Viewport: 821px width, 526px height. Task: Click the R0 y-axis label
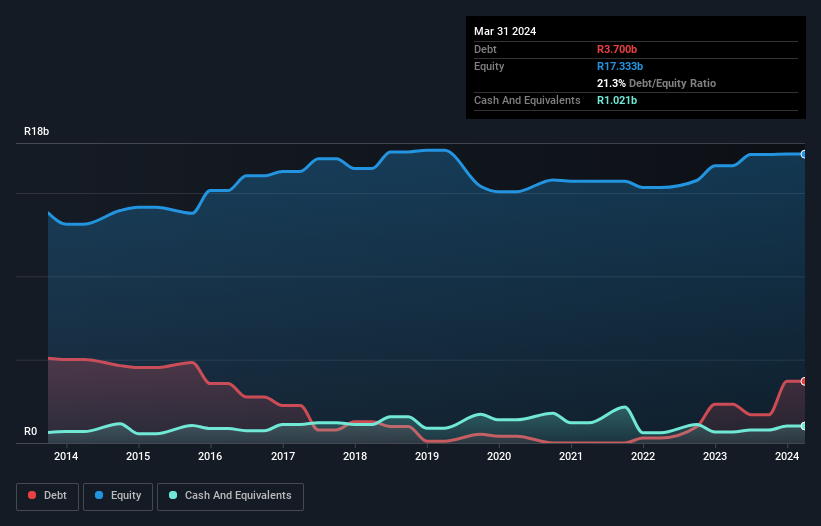[x=30, y=431]
